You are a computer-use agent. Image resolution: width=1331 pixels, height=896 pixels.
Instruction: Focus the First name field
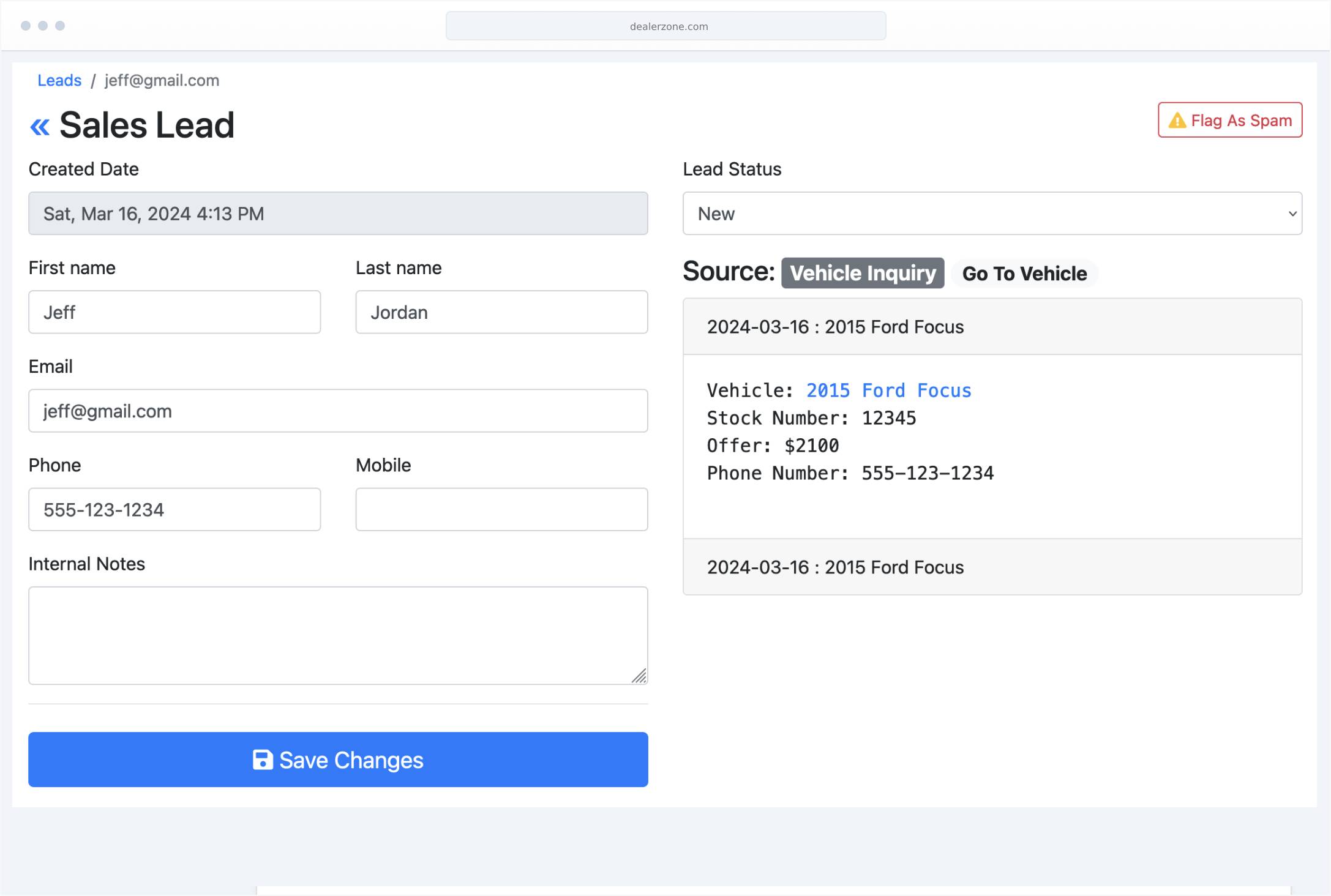tap(174, 312)
